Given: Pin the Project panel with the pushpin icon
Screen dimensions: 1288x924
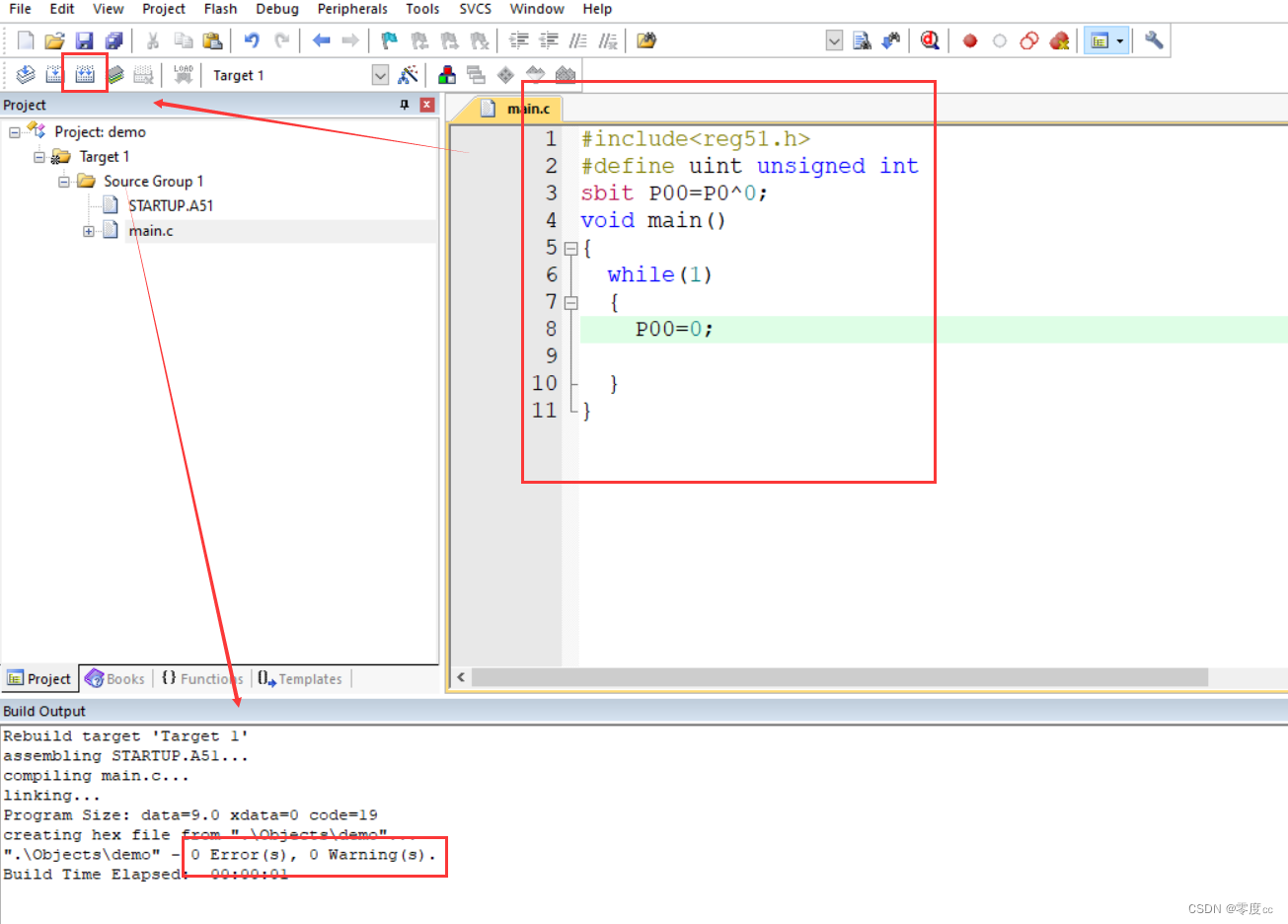Looking at the screenshot, I should tap(405, 105).
